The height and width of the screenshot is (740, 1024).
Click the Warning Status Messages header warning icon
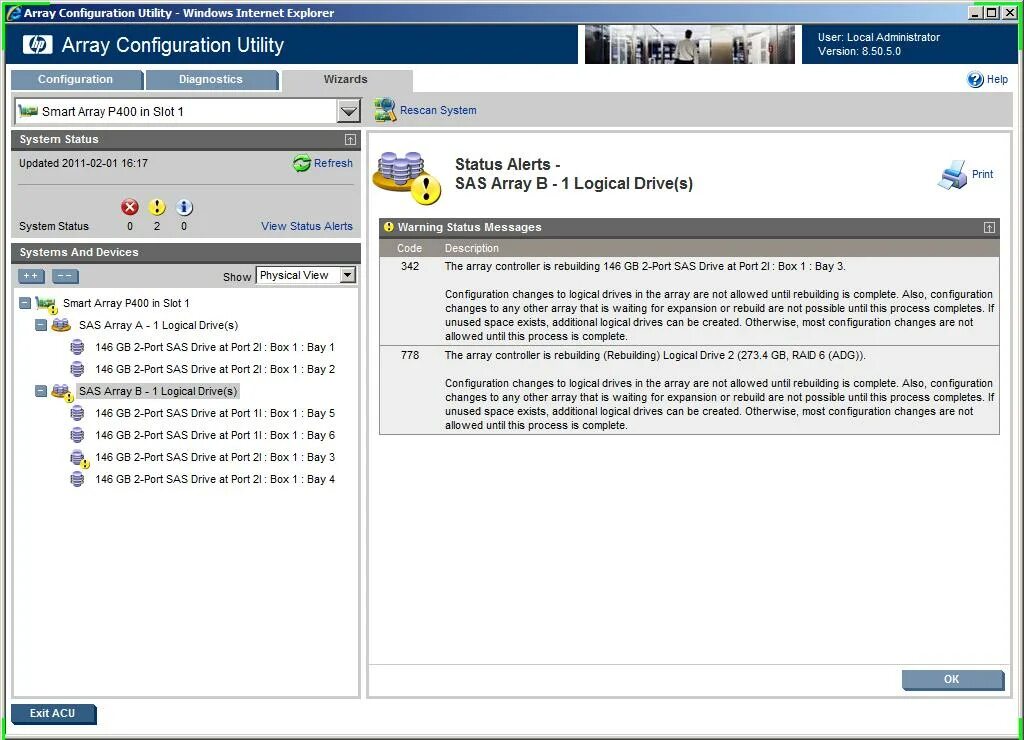(x=389, y=227)
